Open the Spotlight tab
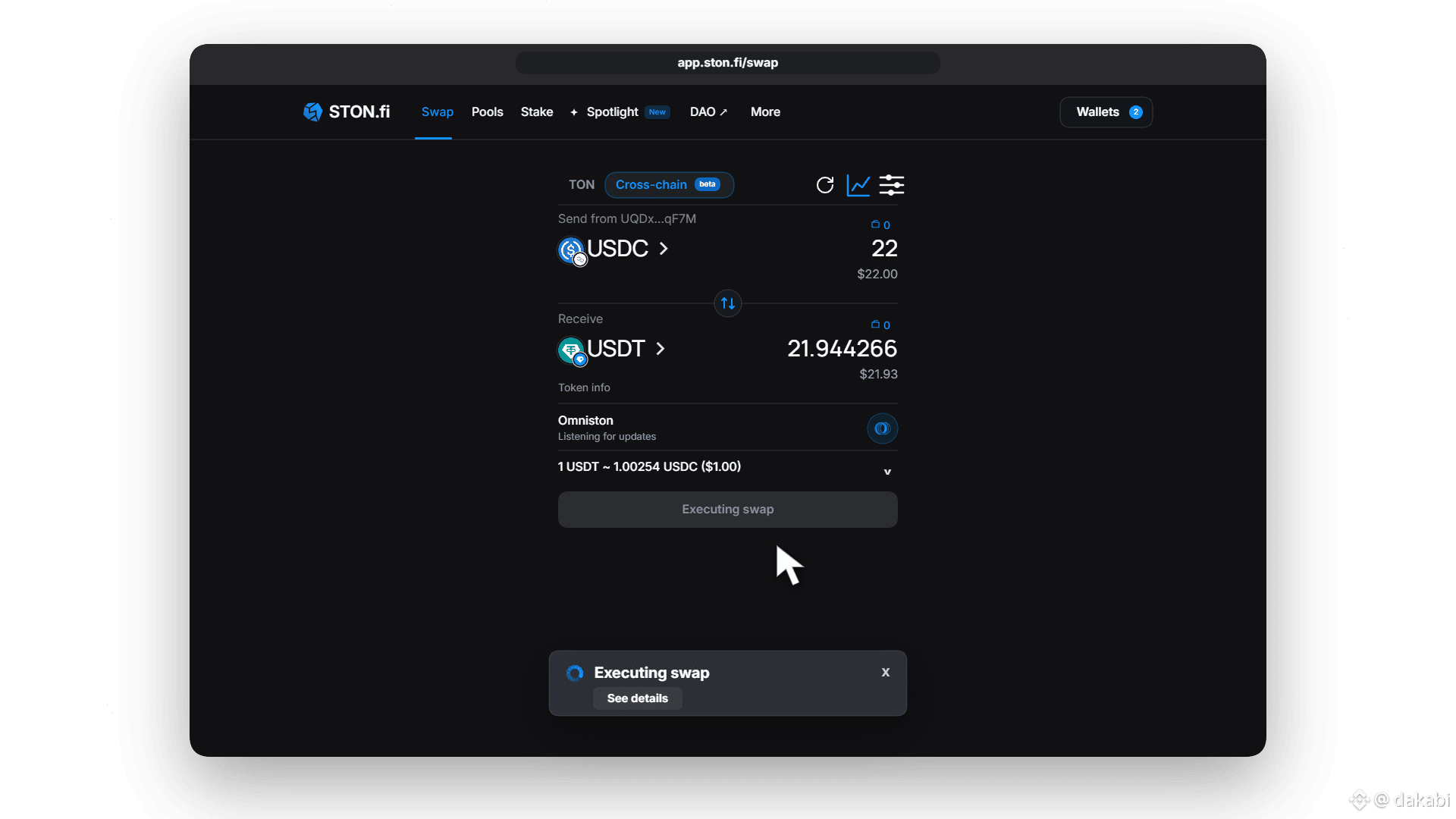The image size is (1456, 819). click(620, 112)
